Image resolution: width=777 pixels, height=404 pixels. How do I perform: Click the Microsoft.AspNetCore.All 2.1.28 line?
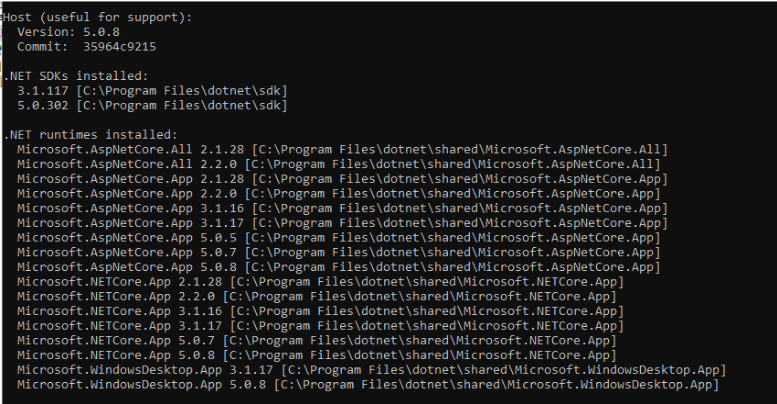342,150
